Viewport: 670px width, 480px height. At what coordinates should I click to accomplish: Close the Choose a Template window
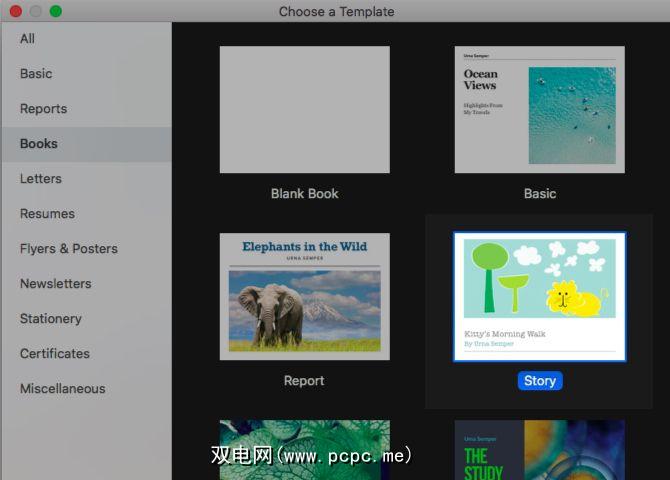[16, 11]
